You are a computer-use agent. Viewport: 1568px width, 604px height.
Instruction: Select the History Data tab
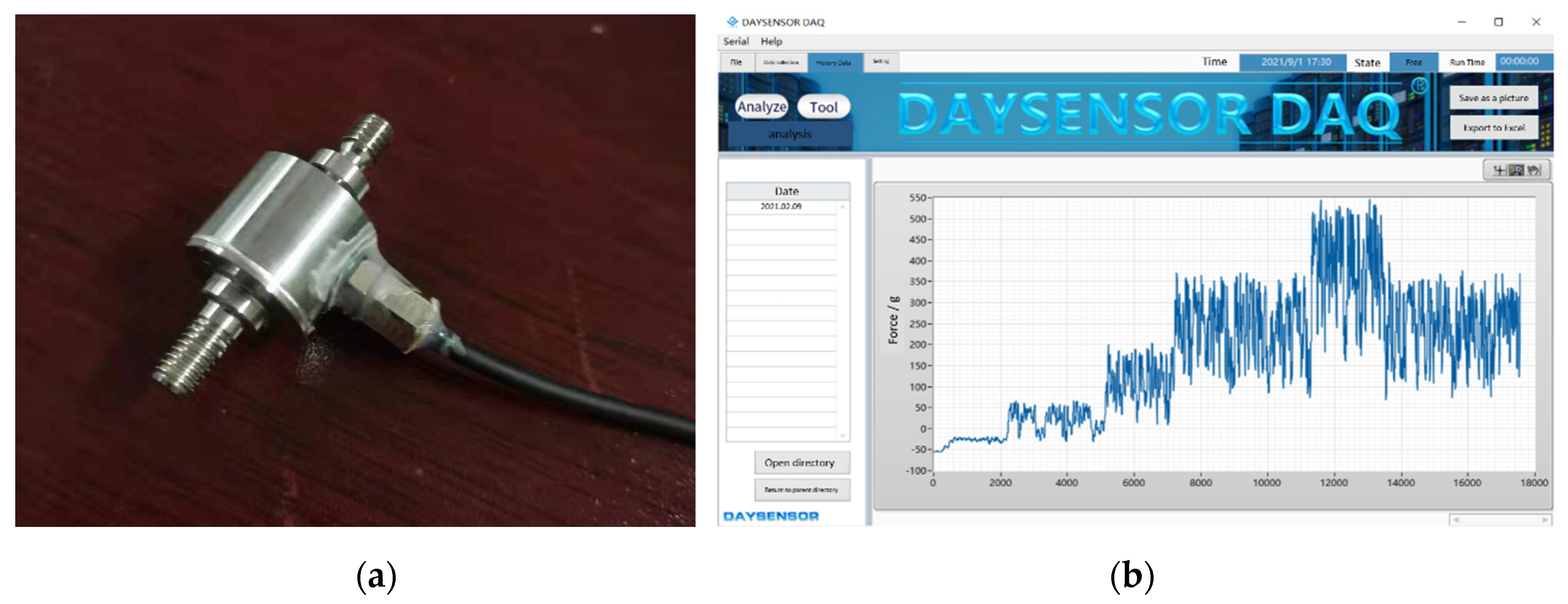[833, 63]
